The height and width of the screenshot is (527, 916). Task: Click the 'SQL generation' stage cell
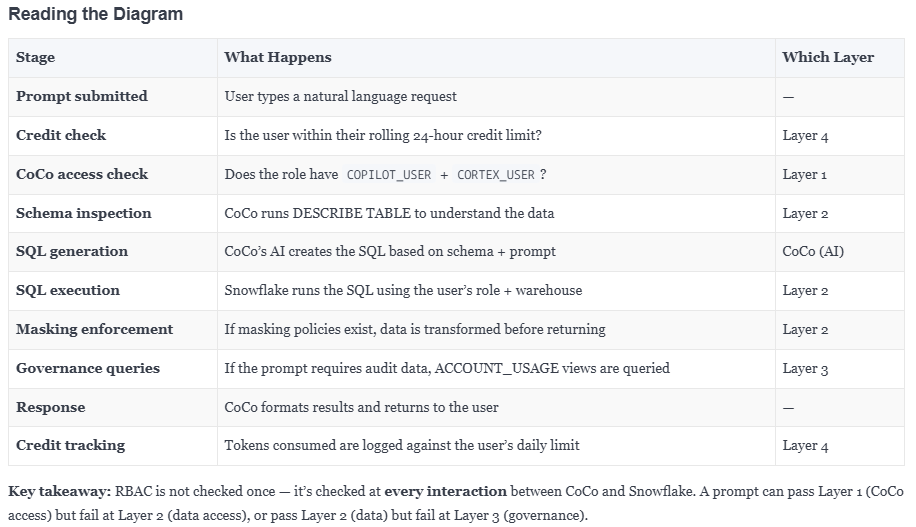(113, 252)
